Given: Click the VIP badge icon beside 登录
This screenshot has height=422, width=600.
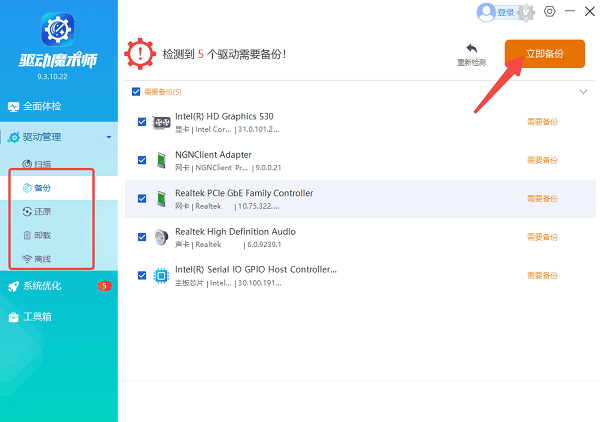Looking at the screenshot, I should [526, 13].
